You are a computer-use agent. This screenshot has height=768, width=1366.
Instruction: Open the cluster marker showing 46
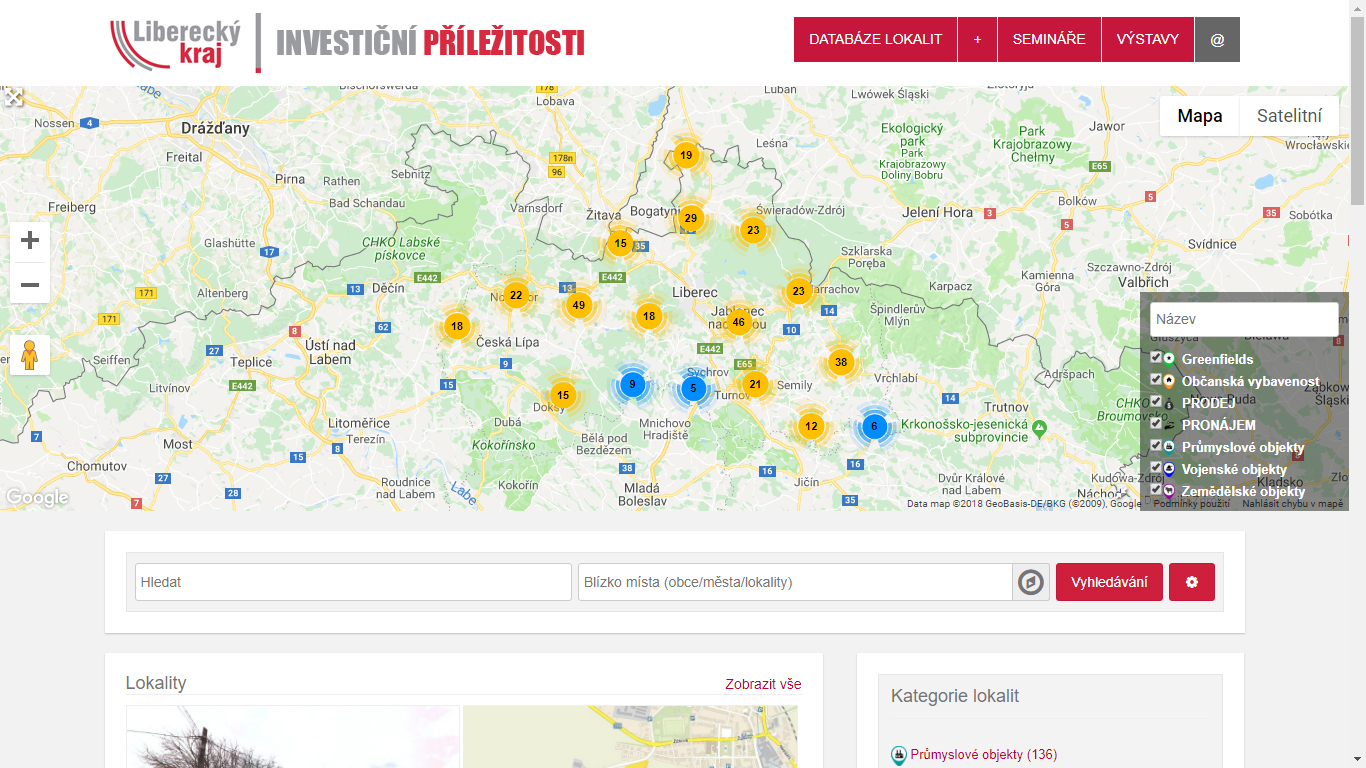pos(738,322)
